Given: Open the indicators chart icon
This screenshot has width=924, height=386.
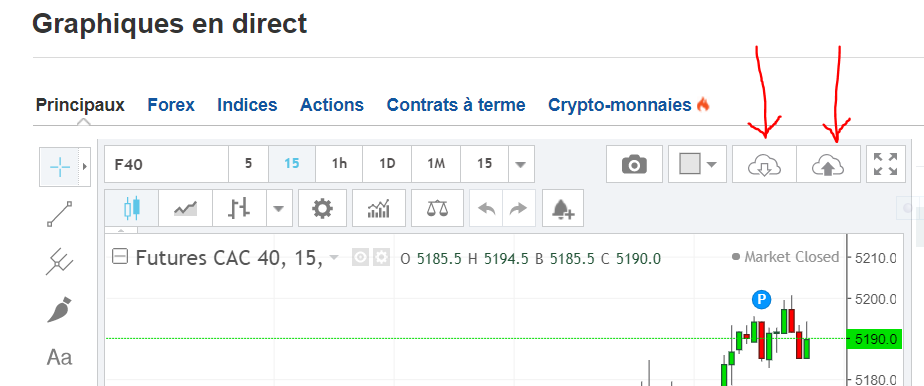Looking at the screenshot, I should [x=378, y=208].
